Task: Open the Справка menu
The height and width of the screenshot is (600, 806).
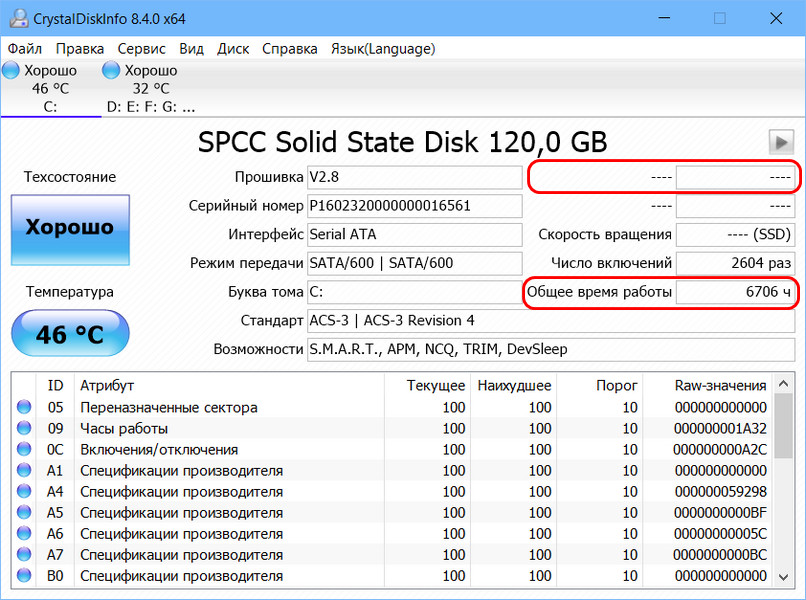Action: (289, 49)
